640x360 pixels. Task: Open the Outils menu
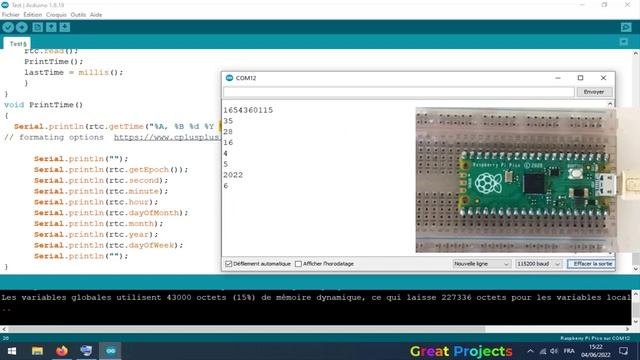point(78,15)
